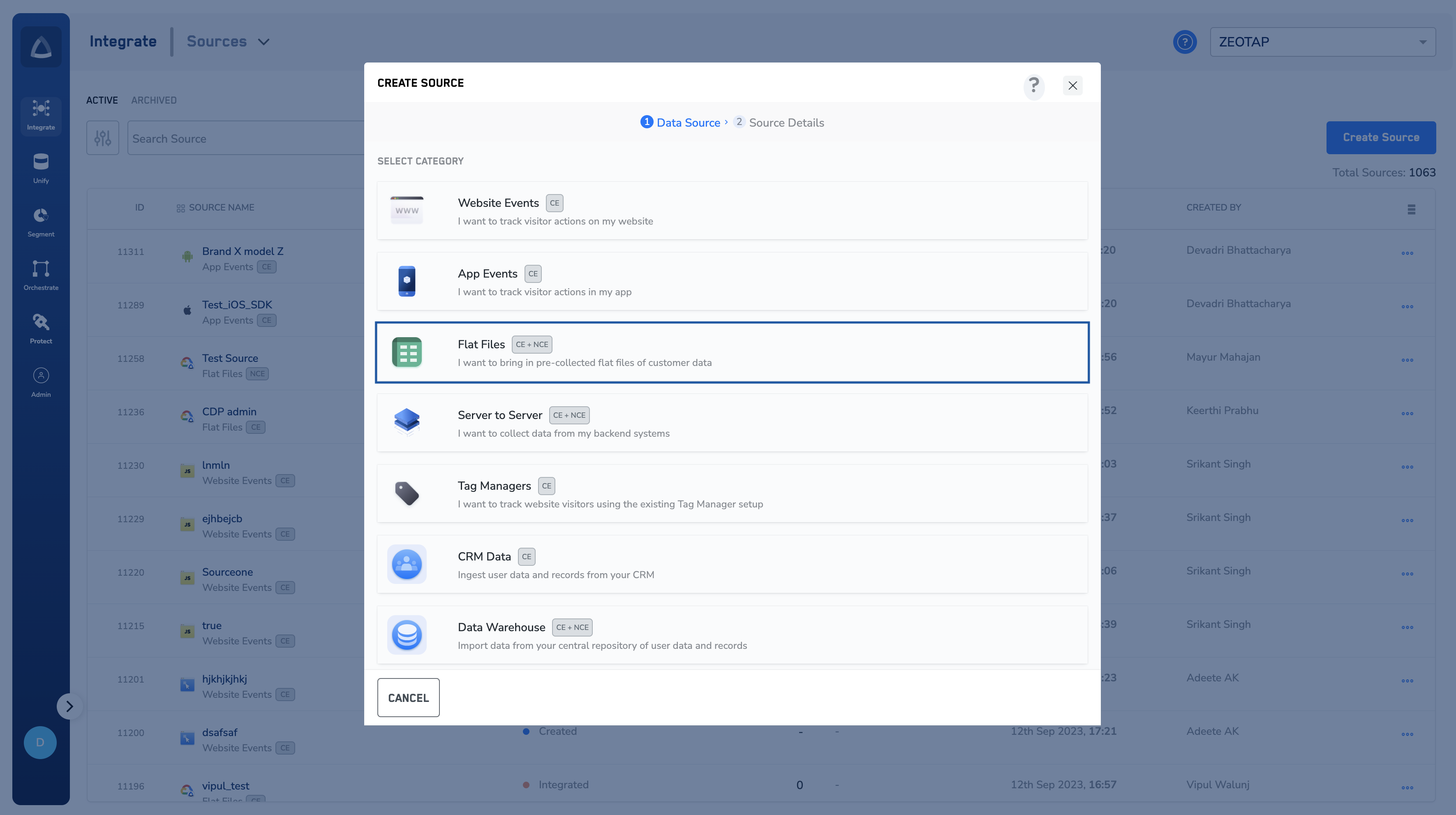Click the blue help icon near ZEOTAP

[1185, 42]
